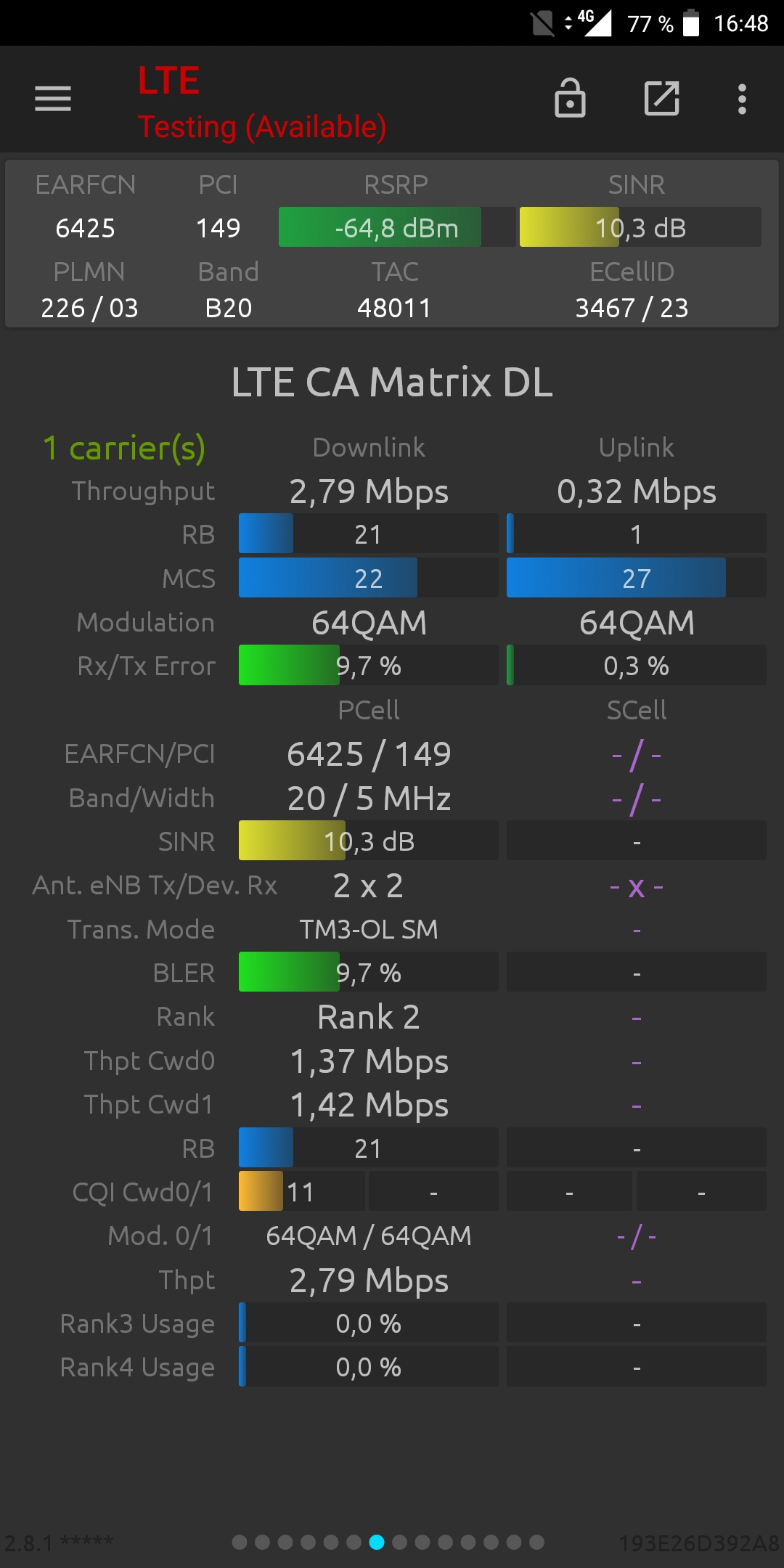
Task: Open the three-dot overflow menu
Action: 742,99
